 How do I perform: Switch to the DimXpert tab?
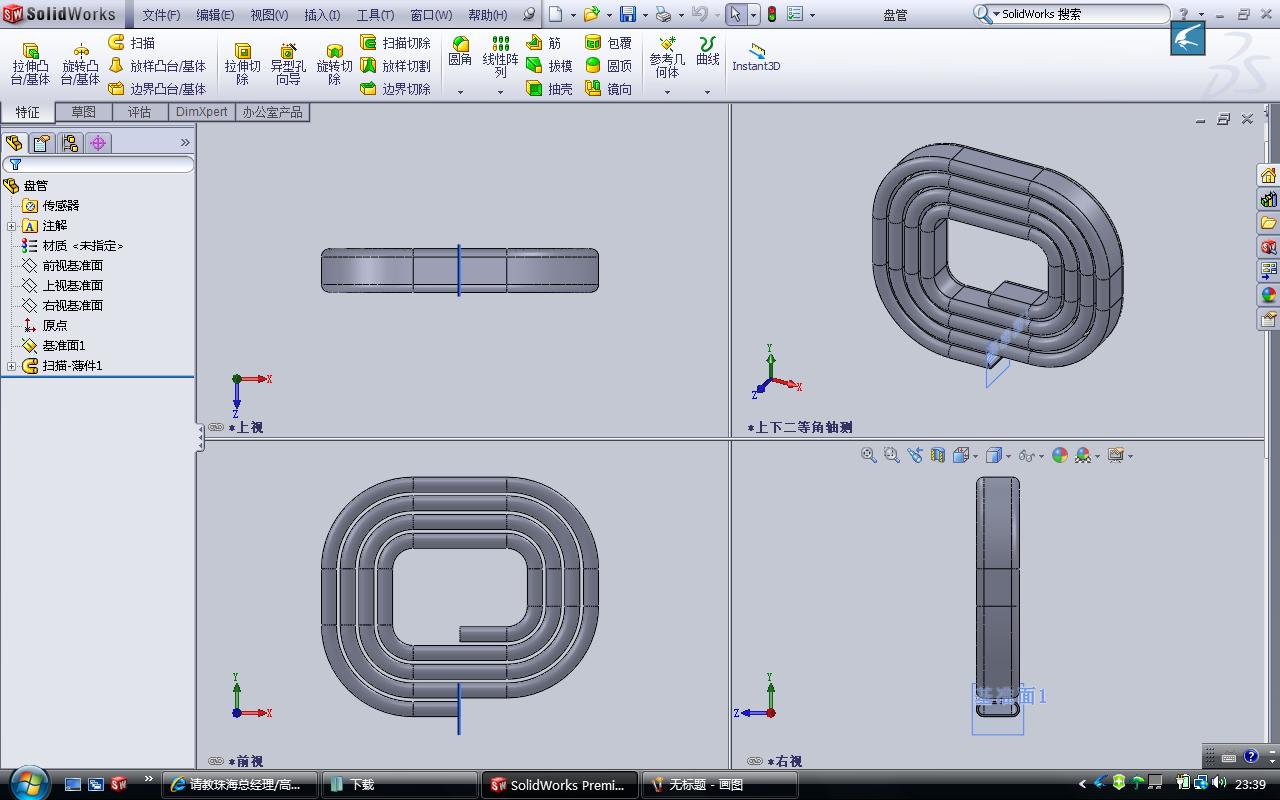[202, 112]
